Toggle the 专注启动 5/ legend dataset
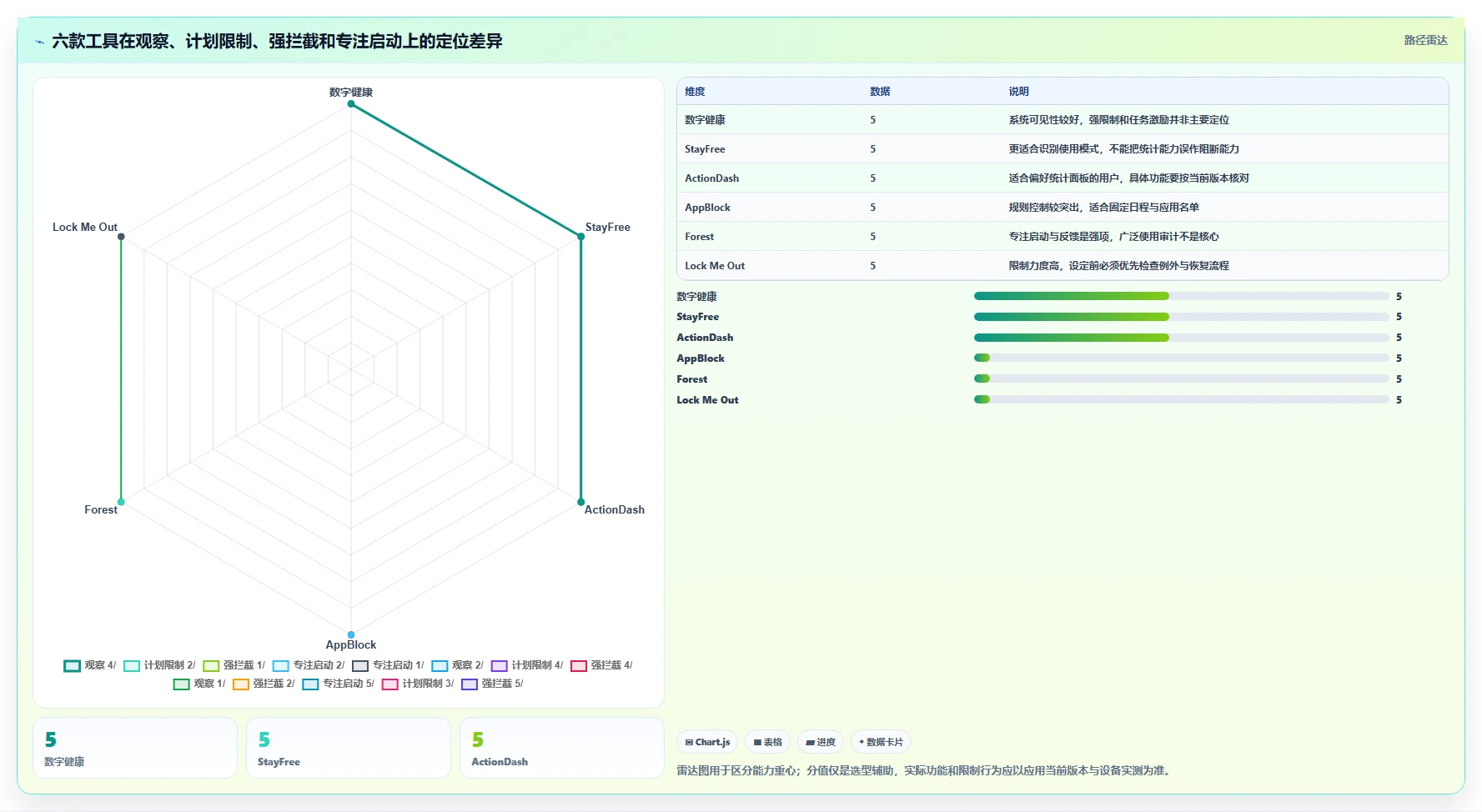The image size is (1482, 812). point(339,684)
